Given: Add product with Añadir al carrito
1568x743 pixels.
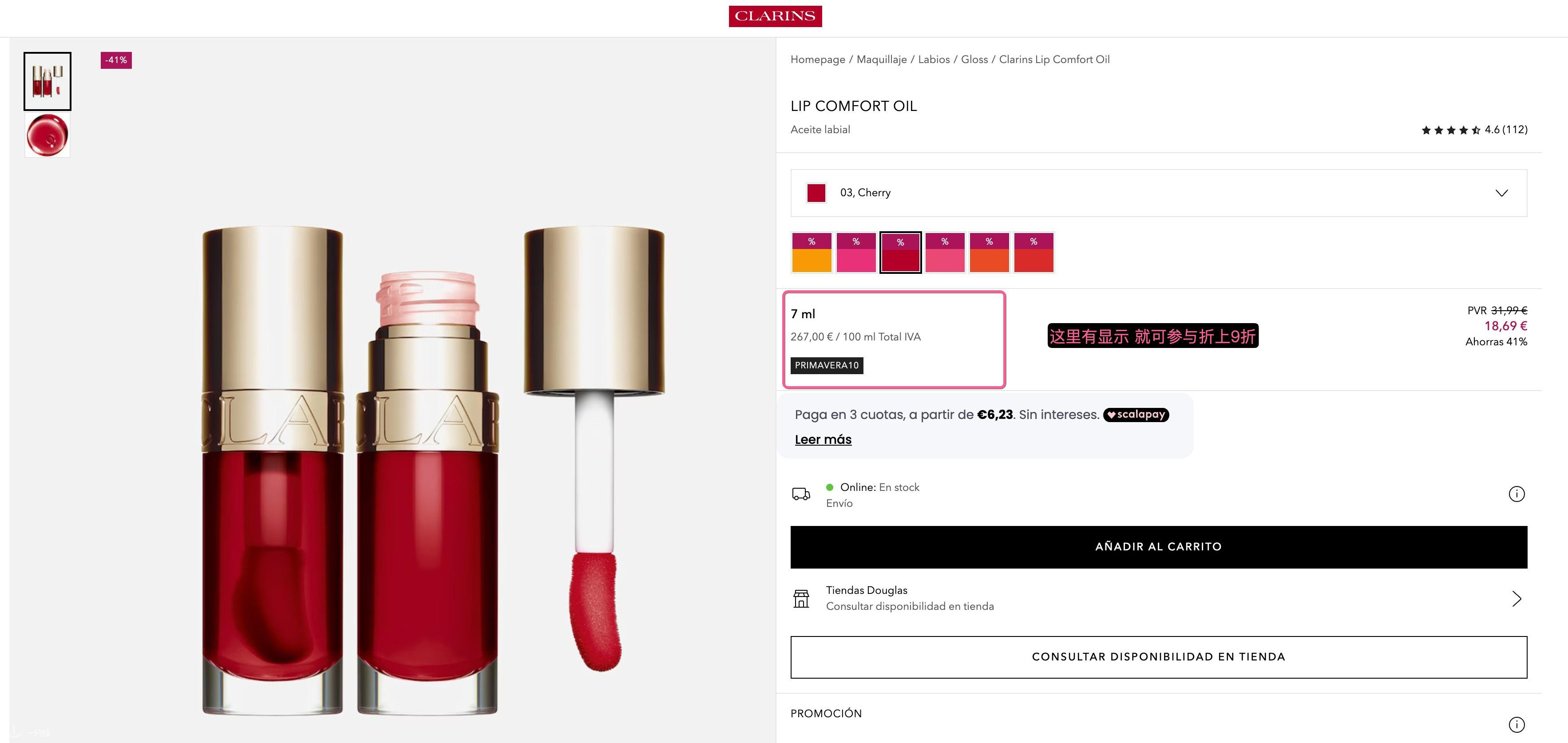Looking at the screenshot, I should click(x=1158, y=547).
